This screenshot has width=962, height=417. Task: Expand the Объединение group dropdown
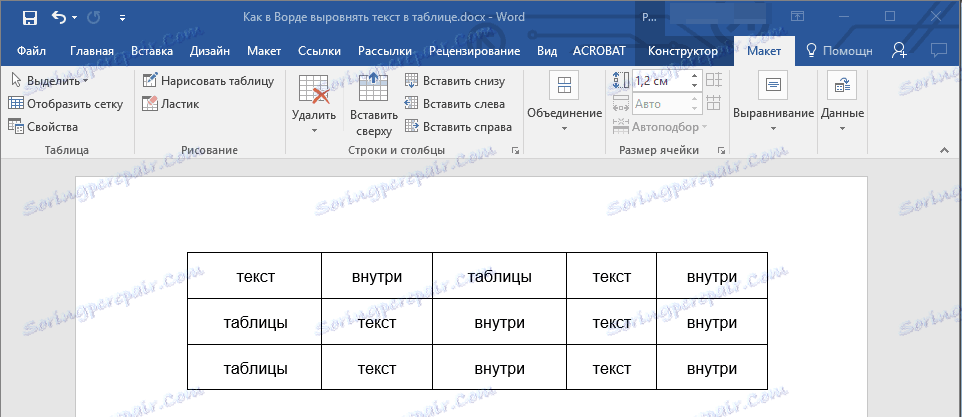pyautogui.click(x=564, y=103)
